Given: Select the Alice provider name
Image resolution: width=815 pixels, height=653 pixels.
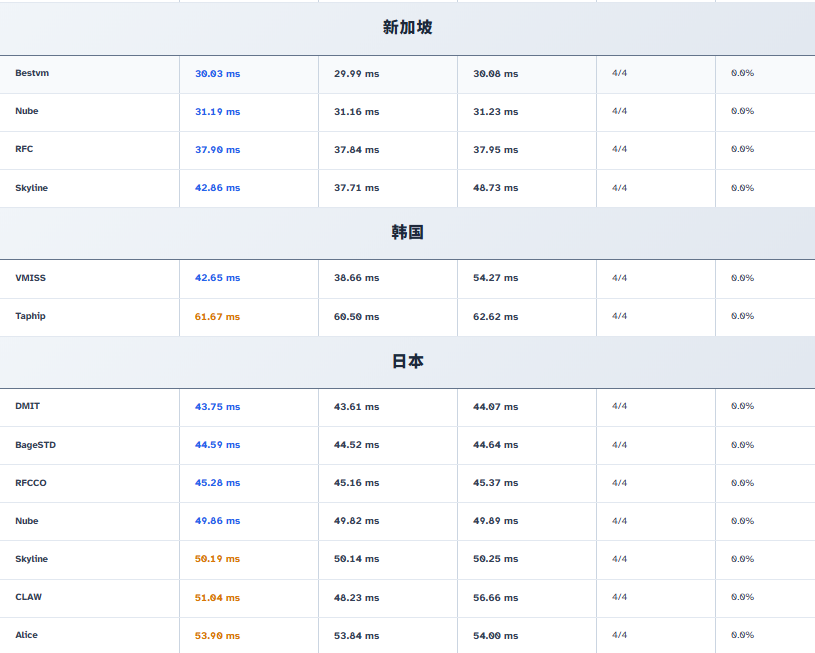Looking at the screenshot, I should tap(26, 635).
